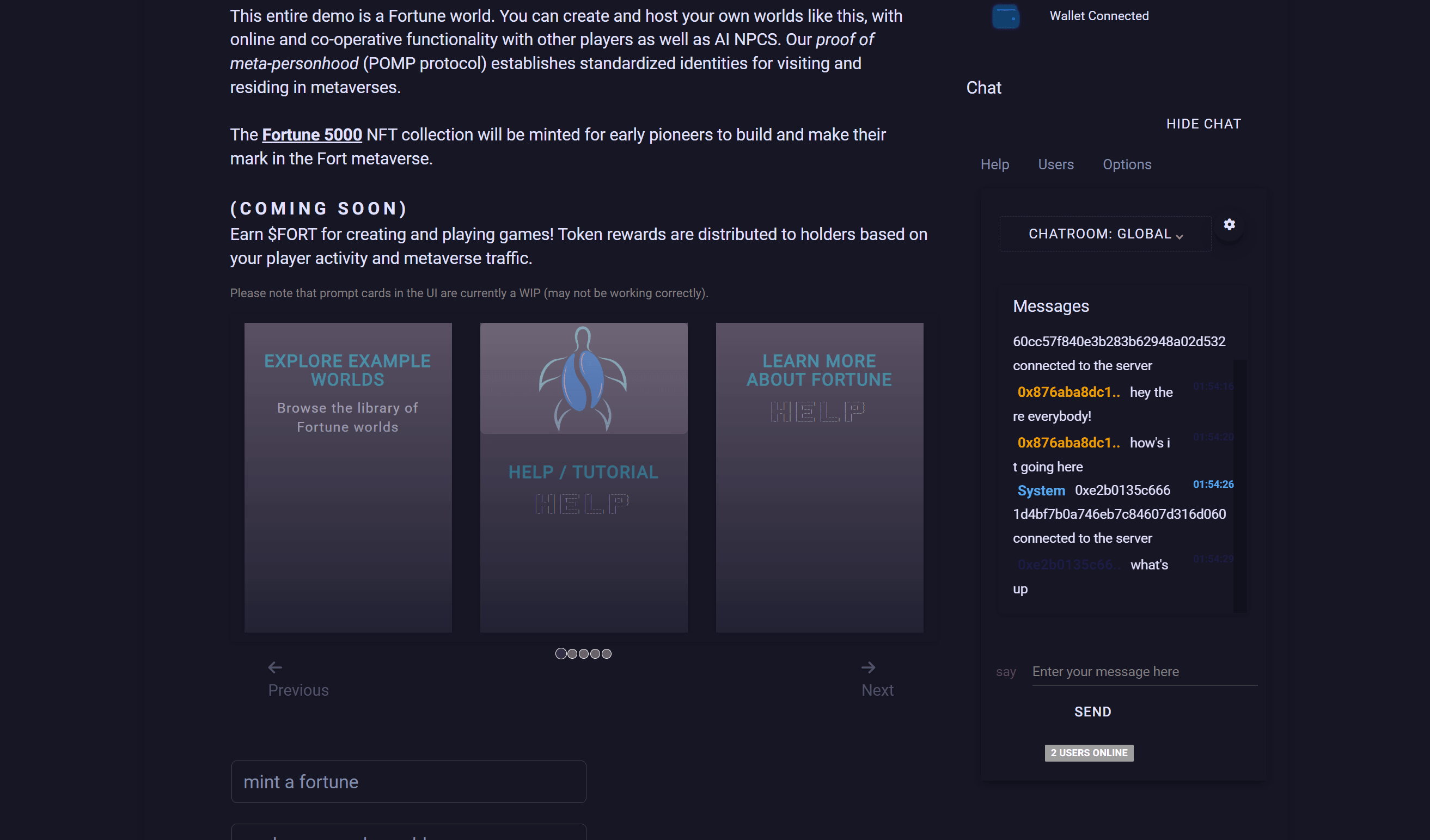
Task: Click the left arrow above Previous
Action: (275, 667)
